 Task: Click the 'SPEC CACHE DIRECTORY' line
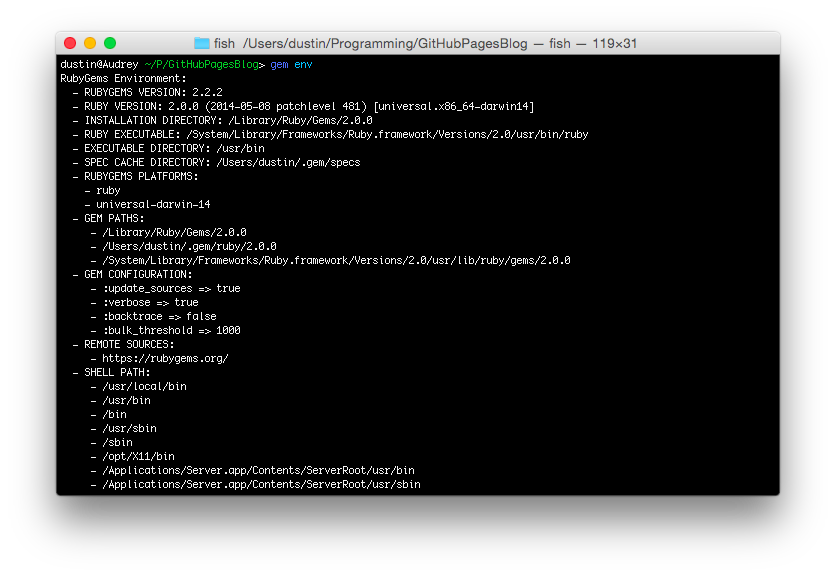tap(216, 162)
